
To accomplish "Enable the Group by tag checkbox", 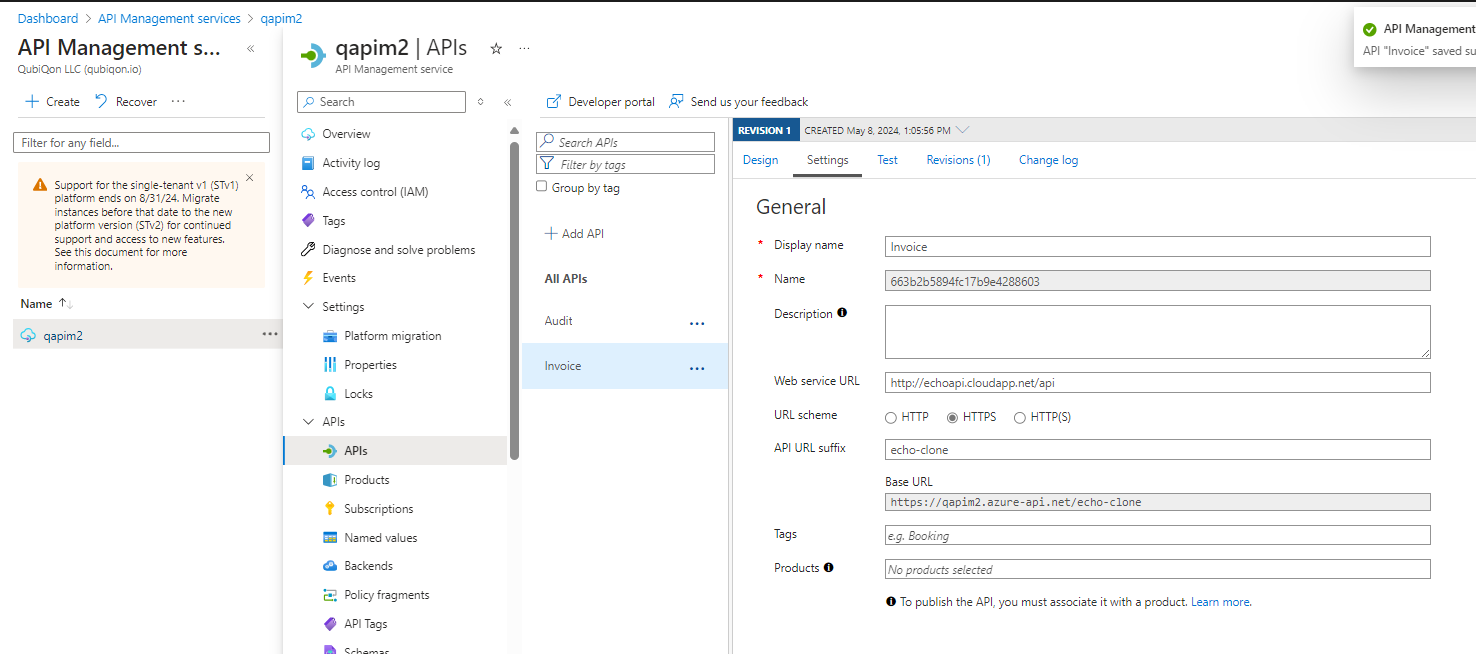I will [542, 187].
